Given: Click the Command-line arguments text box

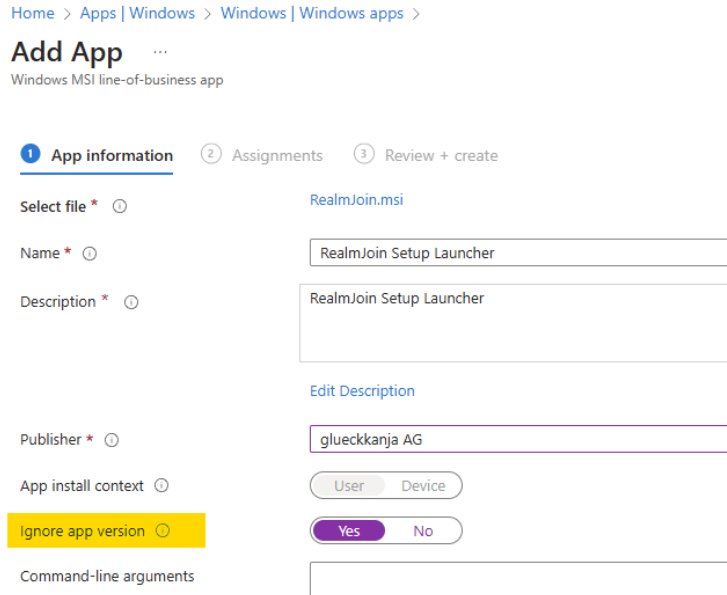Looking at the screenshot, I should pos(518,578).
